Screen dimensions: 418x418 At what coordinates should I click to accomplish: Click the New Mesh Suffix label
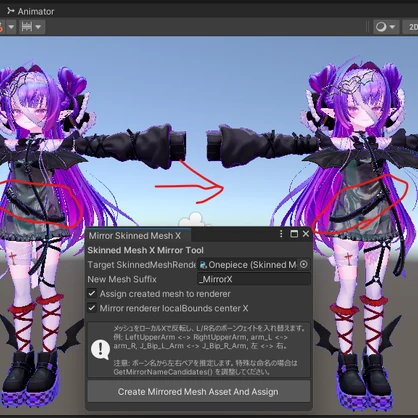122,279
